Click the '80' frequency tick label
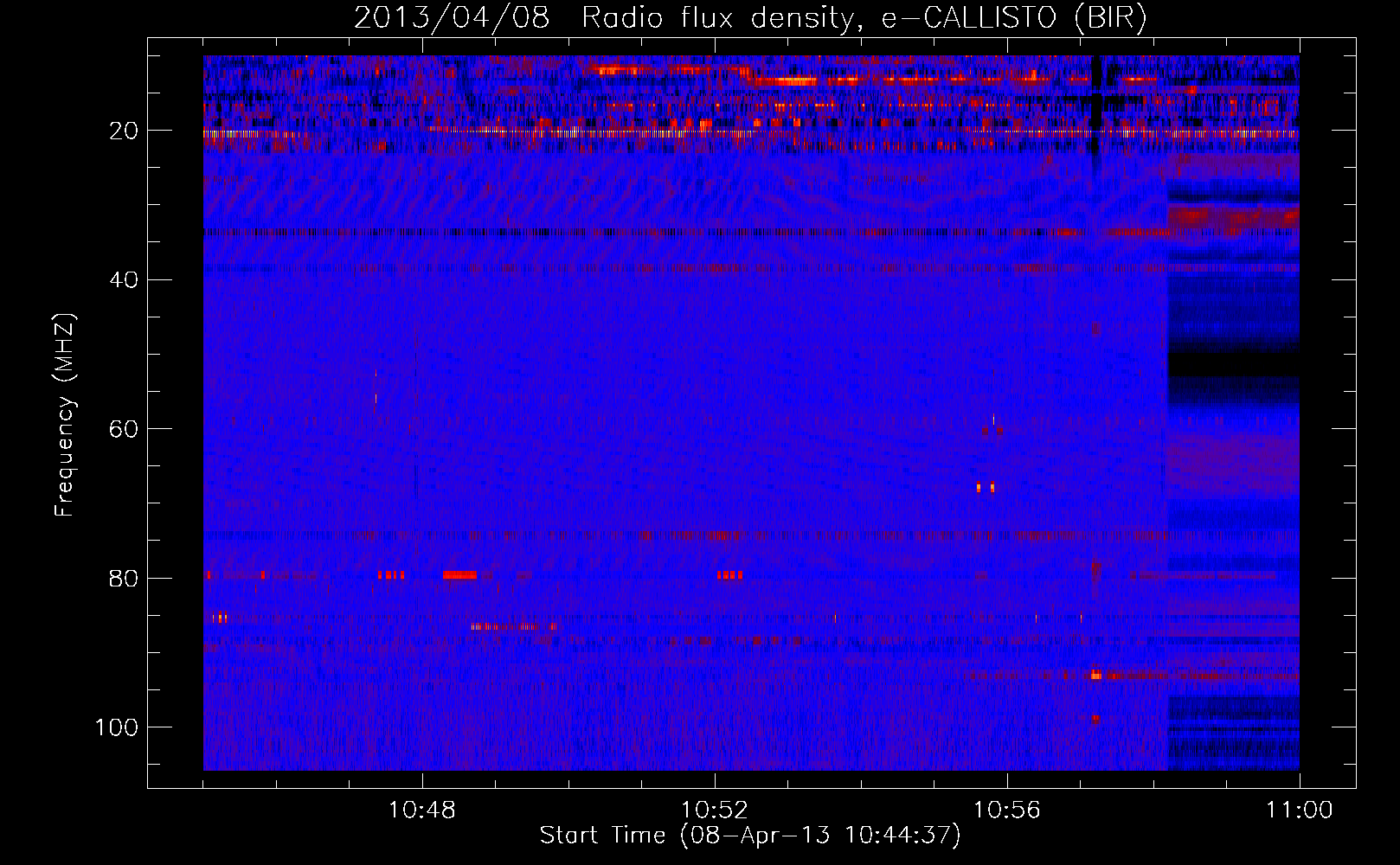This screenshot has height=865, width=1400. point(124,578)
